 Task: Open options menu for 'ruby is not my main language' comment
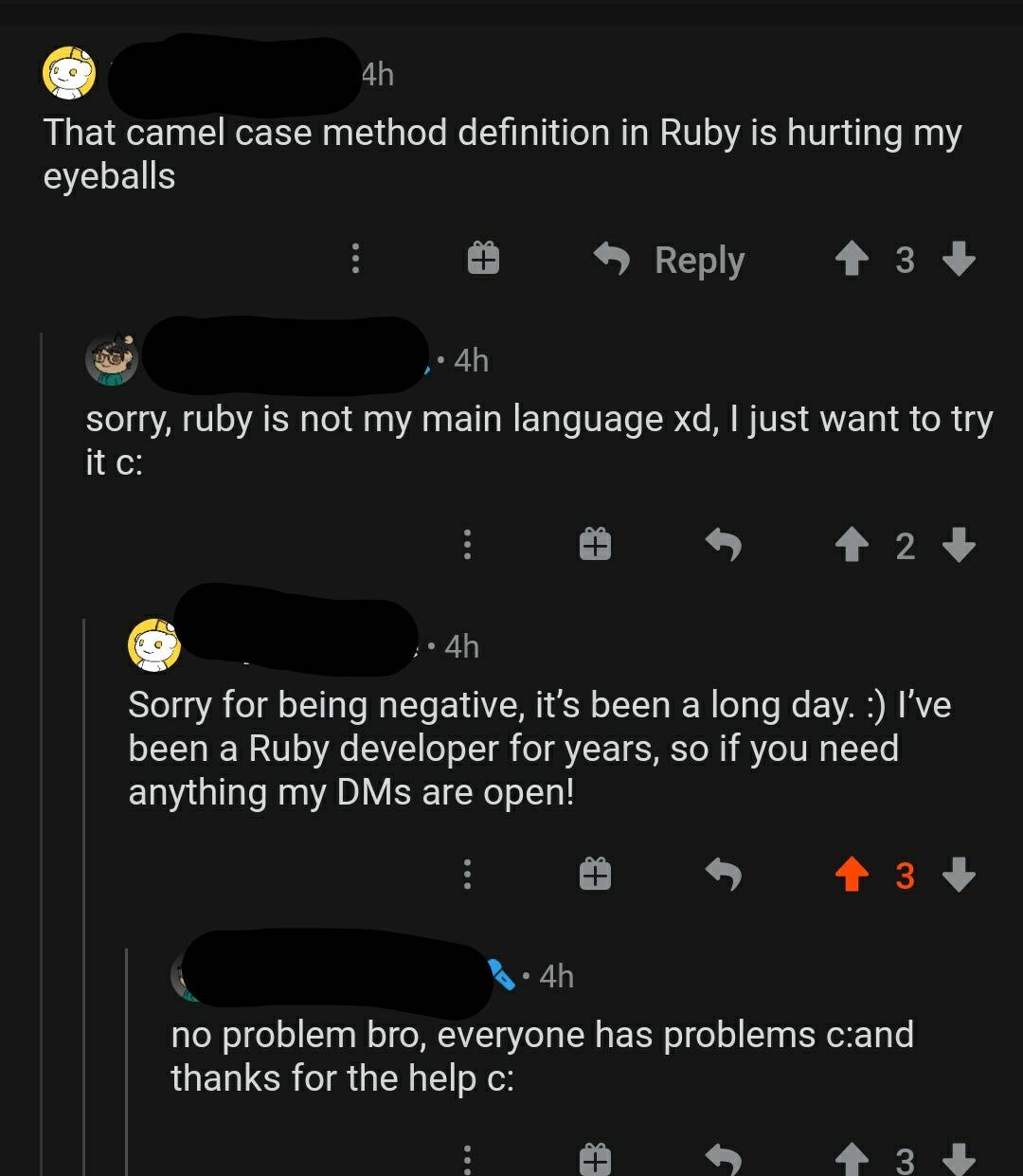(466, 545)
